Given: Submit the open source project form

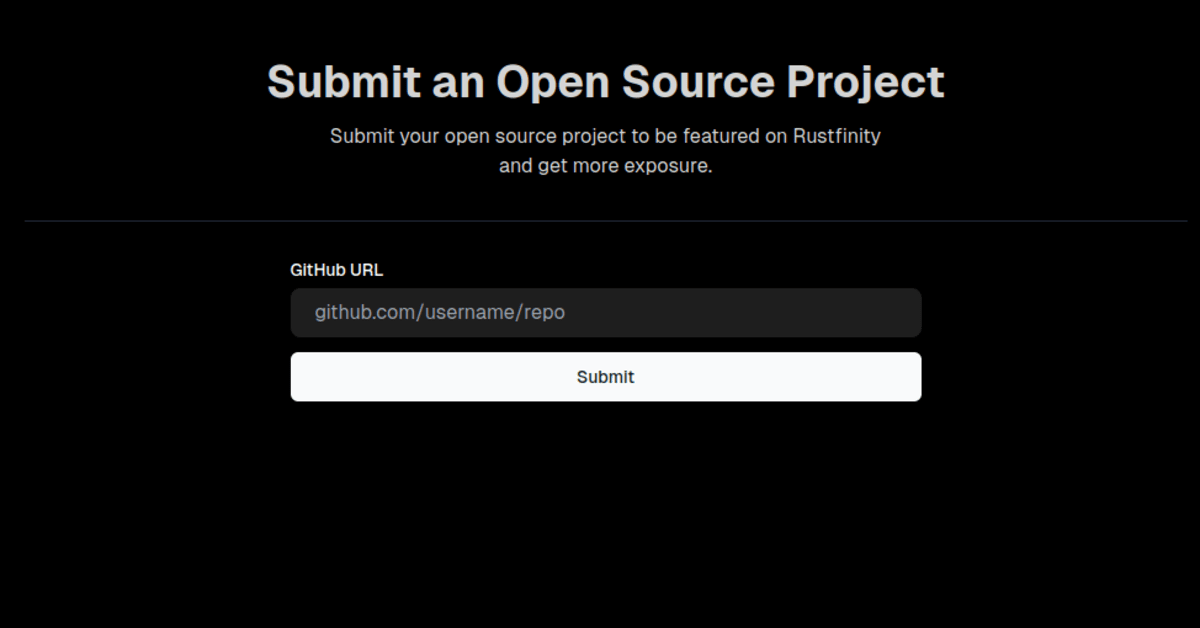Looking at the screenshot, I should coord(605,377).
